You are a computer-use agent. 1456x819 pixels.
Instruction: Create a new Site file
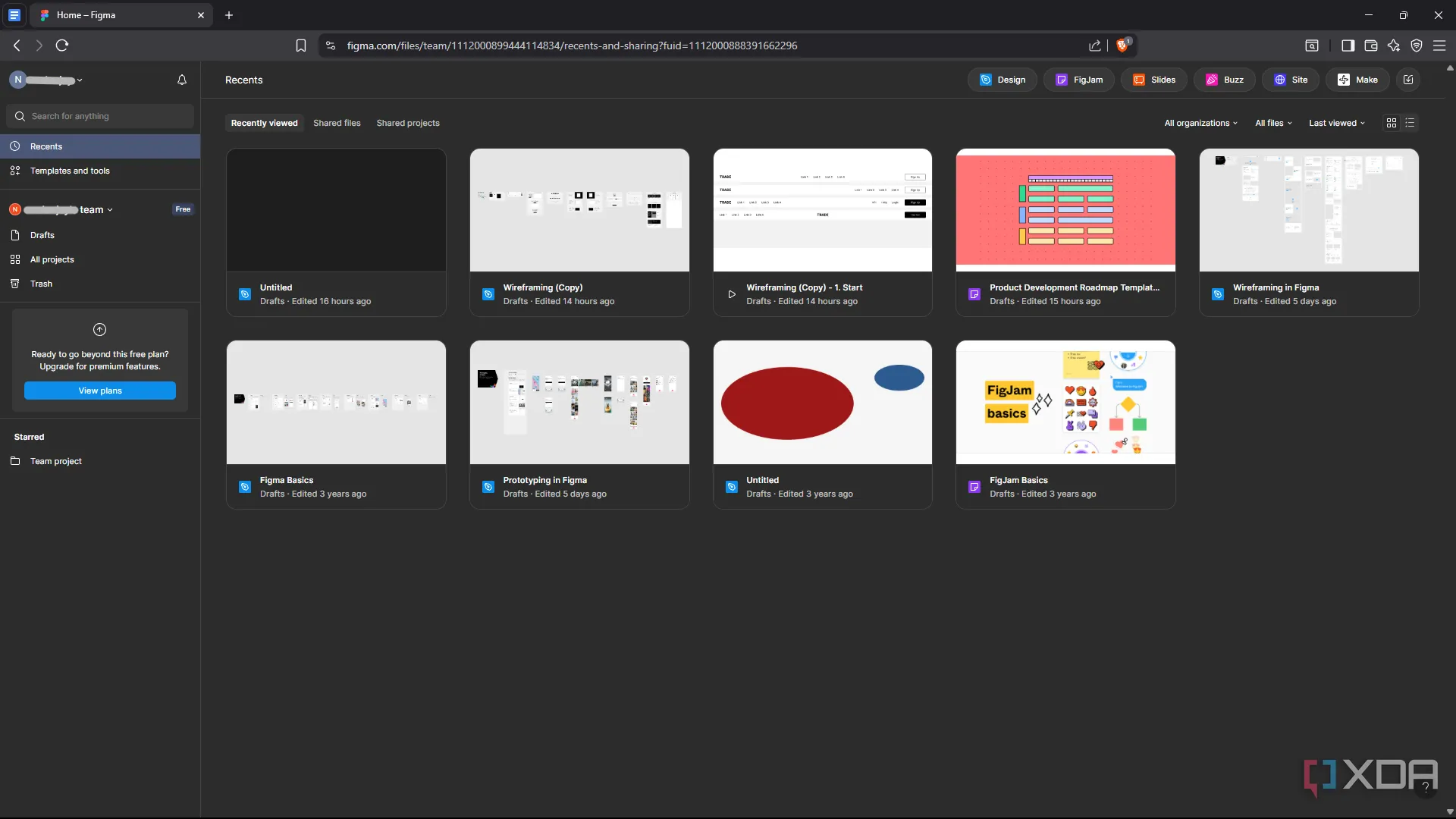(1291, 80)
